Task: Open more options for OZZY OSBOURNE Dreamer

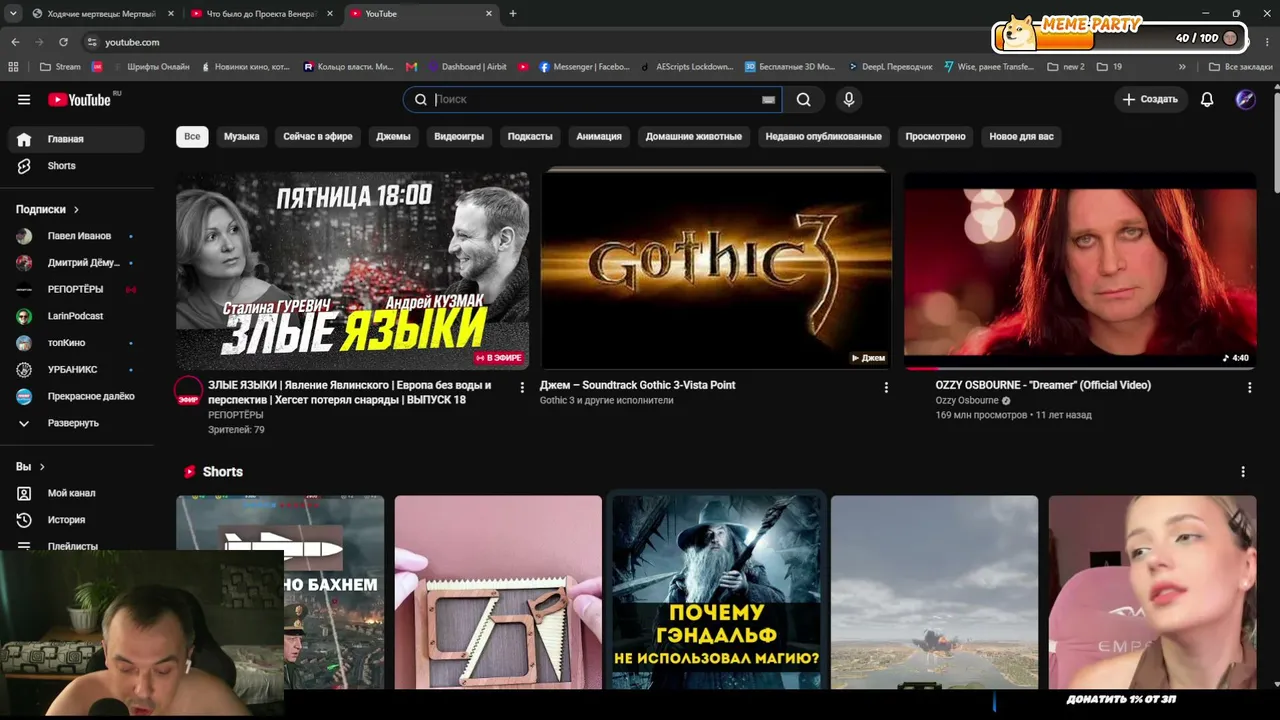Action: 1248,387
